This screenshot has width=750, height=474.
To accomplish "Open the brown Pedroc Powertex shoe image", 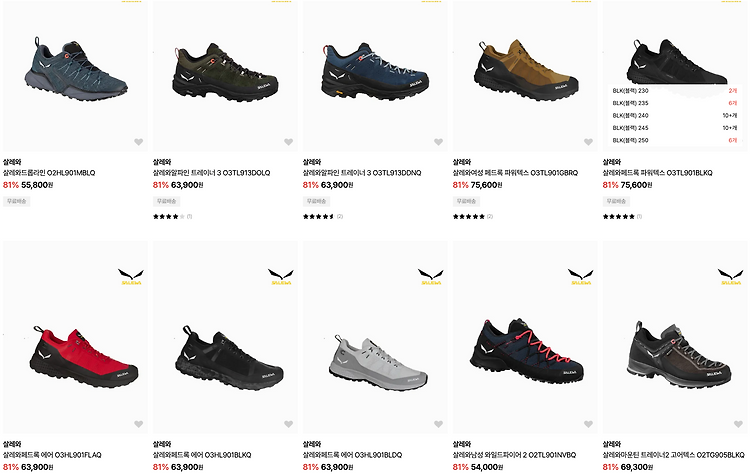I will [526, 71].
